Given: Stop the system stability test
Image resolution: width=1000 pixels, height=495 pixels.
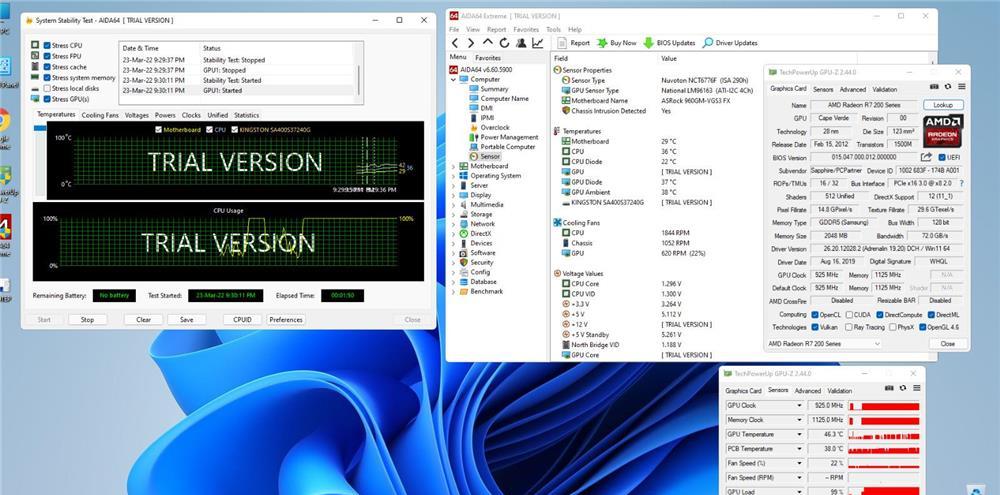Looking at the screenshot, I should (87, 320).
